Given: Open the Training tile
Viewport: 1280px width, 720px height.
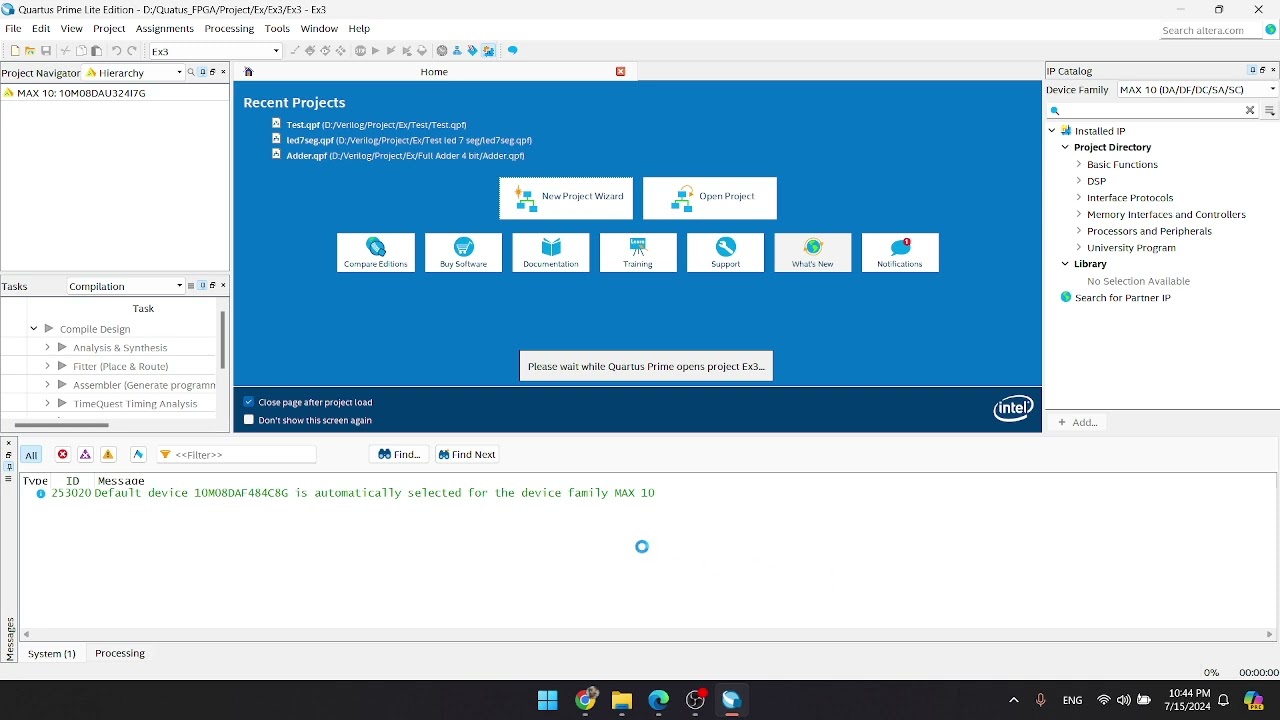Looking at the screenshot, I should pos(638,253).
